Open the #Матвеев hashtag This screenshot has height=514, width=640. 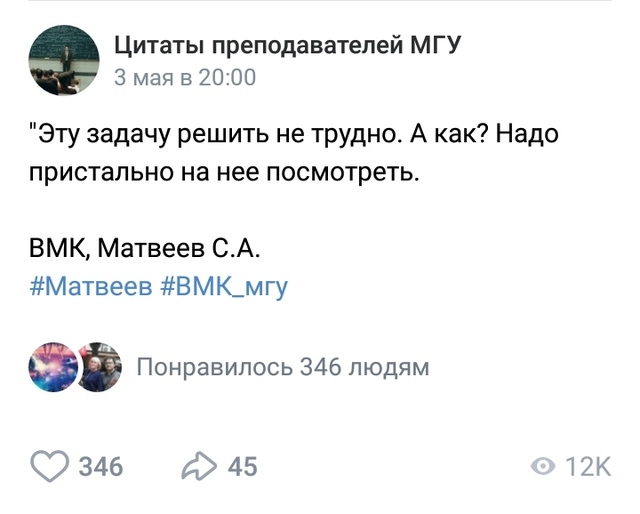[91, 288]
